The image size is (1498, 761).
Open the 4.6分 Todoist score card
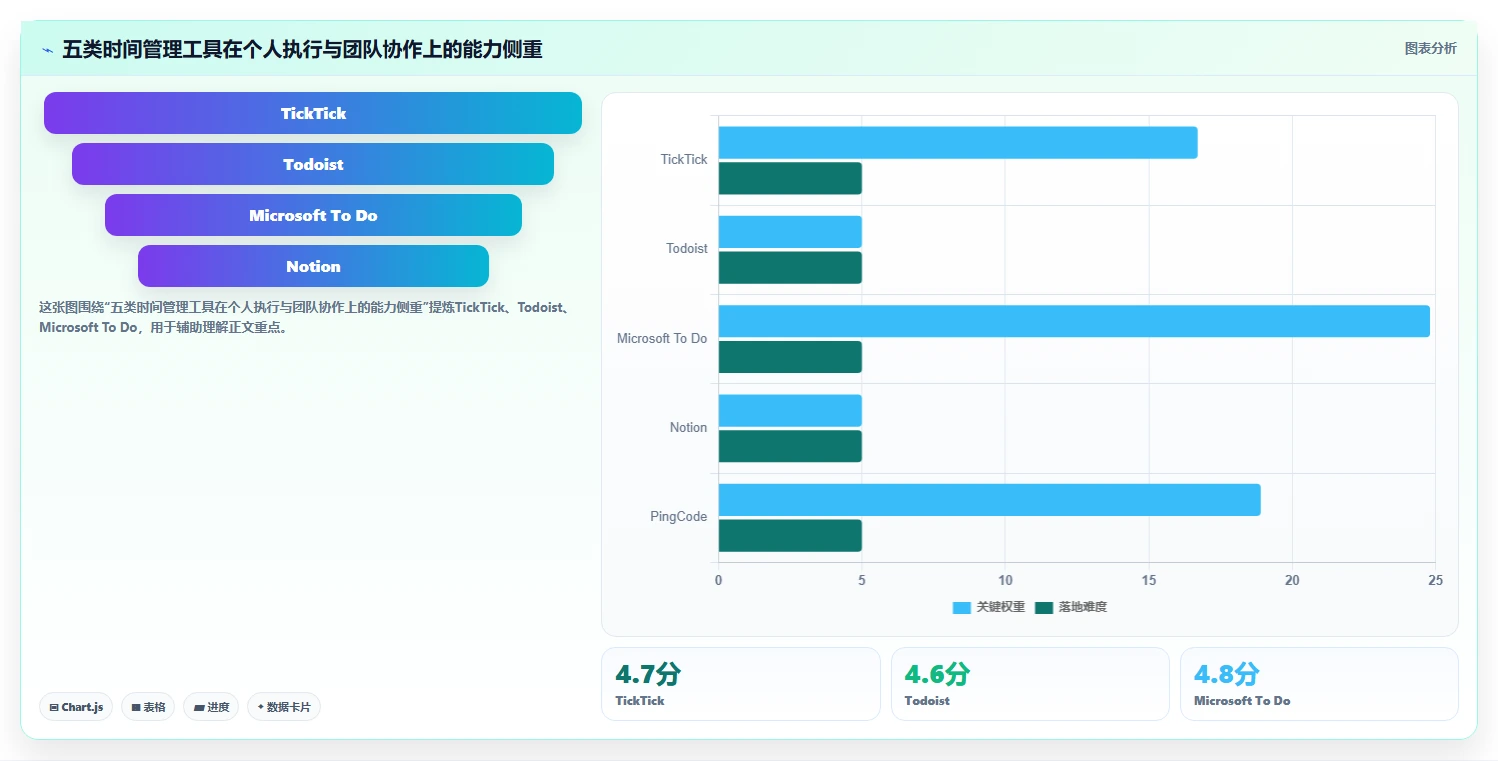pos(1030,684)
